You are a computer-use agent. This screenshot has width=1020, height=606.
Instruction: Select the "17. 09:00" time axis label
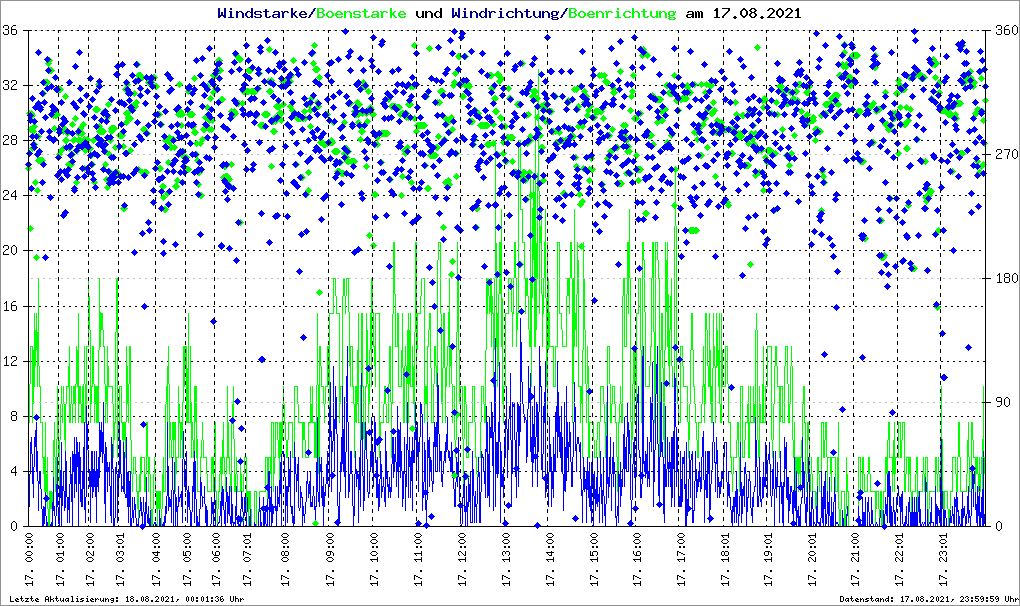(330, 564)
